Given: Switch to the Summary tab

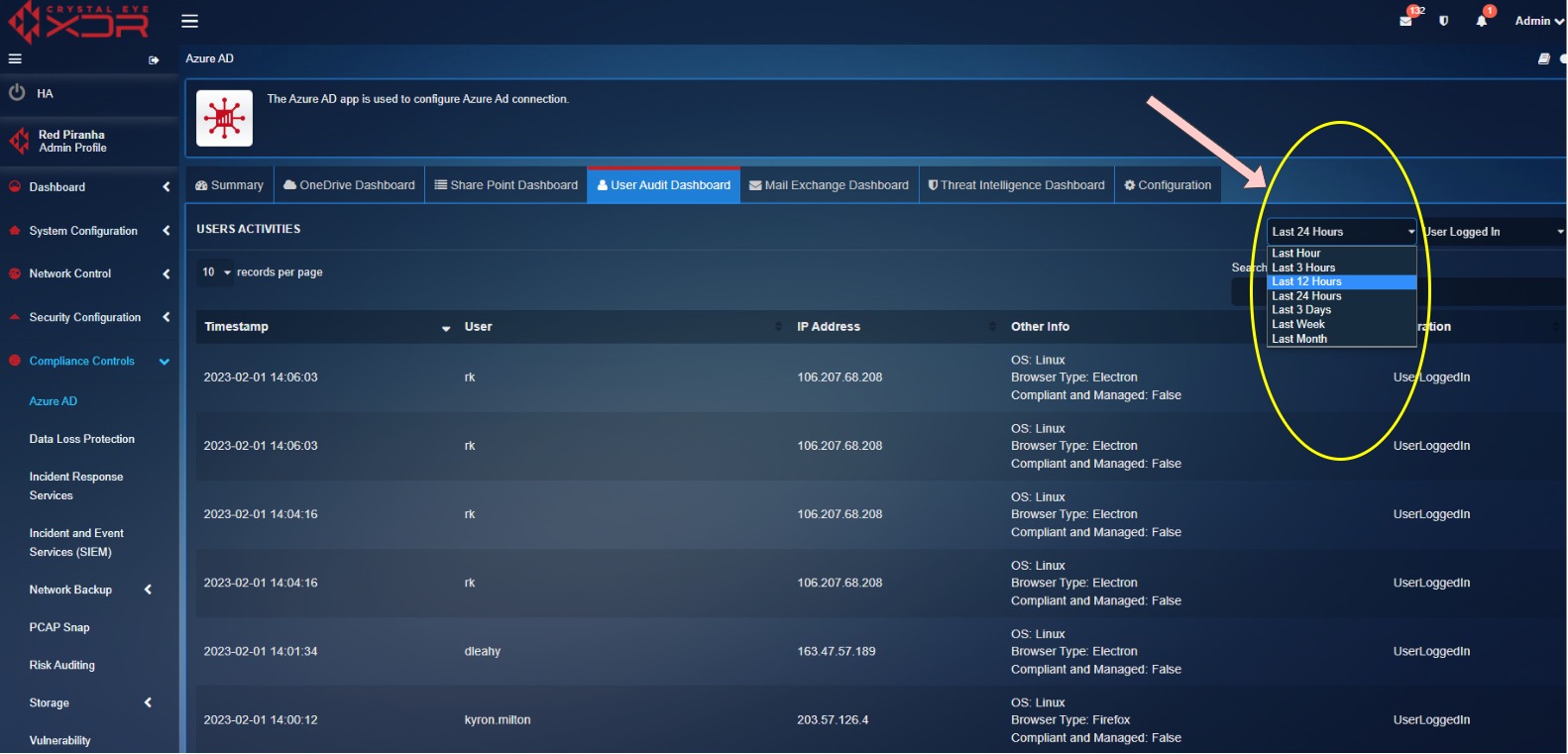Looking at the screenshot, I should coord(229,185).
